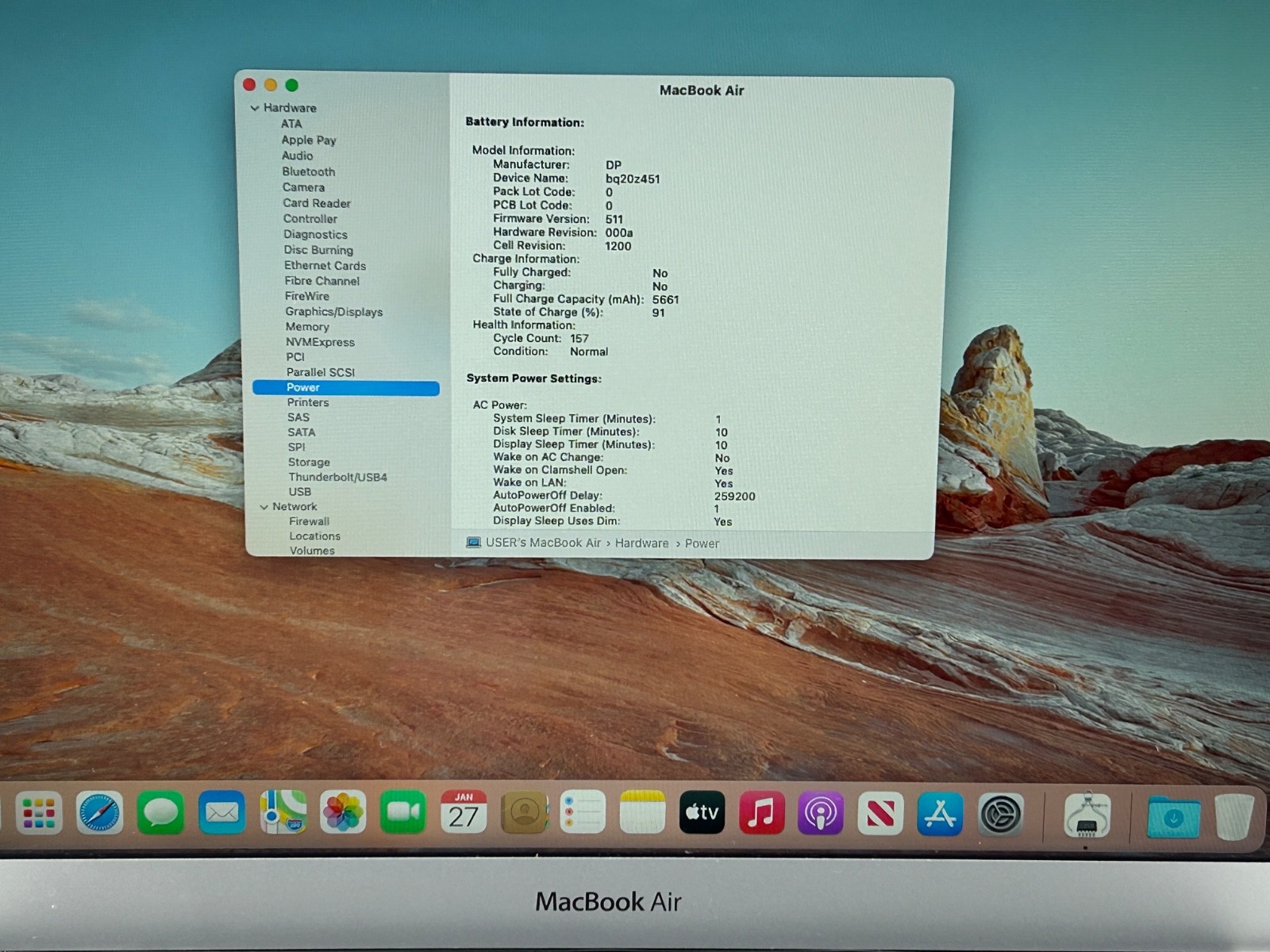Click USER's MacBook Air in path bar
Image resolution: width=1270 pixels, height=952 pixels.
[543, 543]
